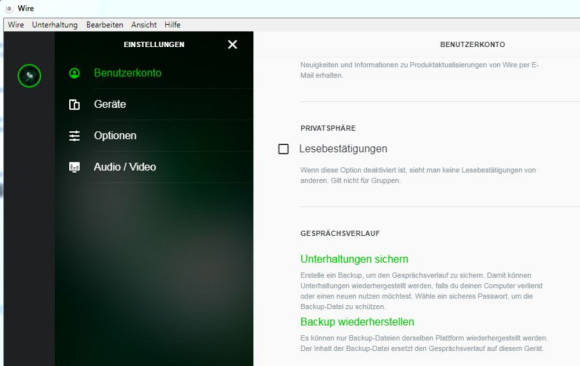580x366 pixels.
Task: Open the Ansicht menu
Action: 144,25
